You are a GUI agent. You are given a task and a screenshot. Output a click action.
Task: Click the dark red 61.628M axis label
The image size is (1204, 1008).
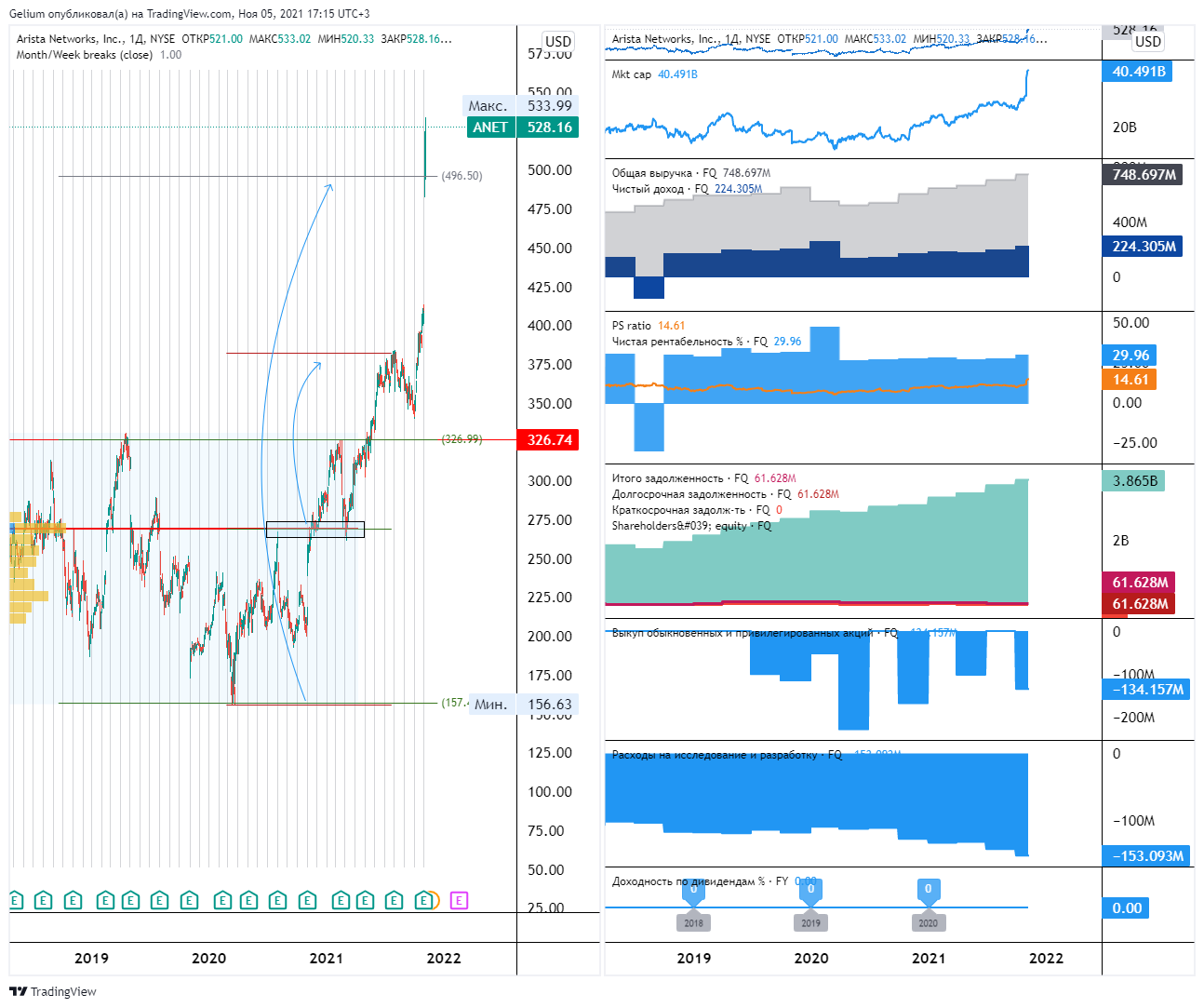[1139, 604]
